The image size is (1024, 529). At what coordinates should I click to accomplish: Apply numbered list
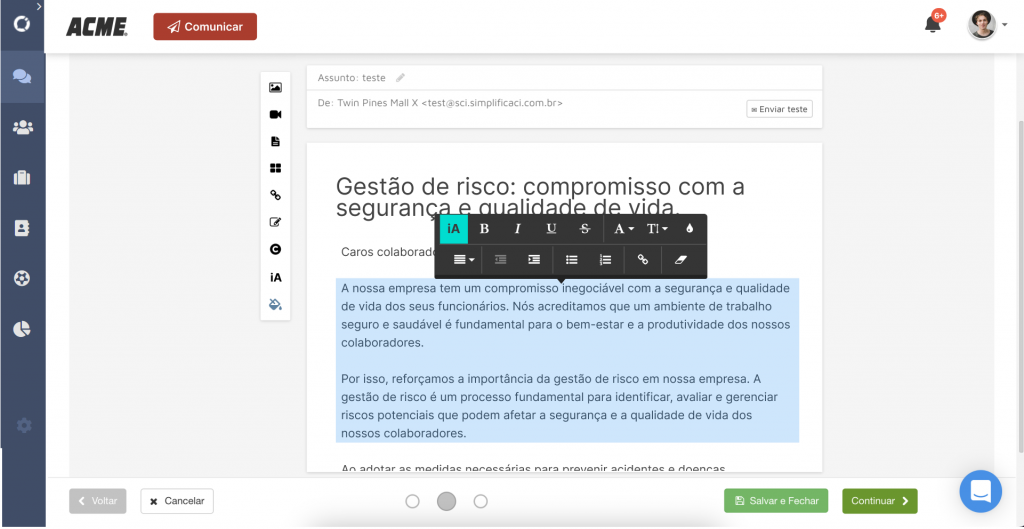coord(605,260)
